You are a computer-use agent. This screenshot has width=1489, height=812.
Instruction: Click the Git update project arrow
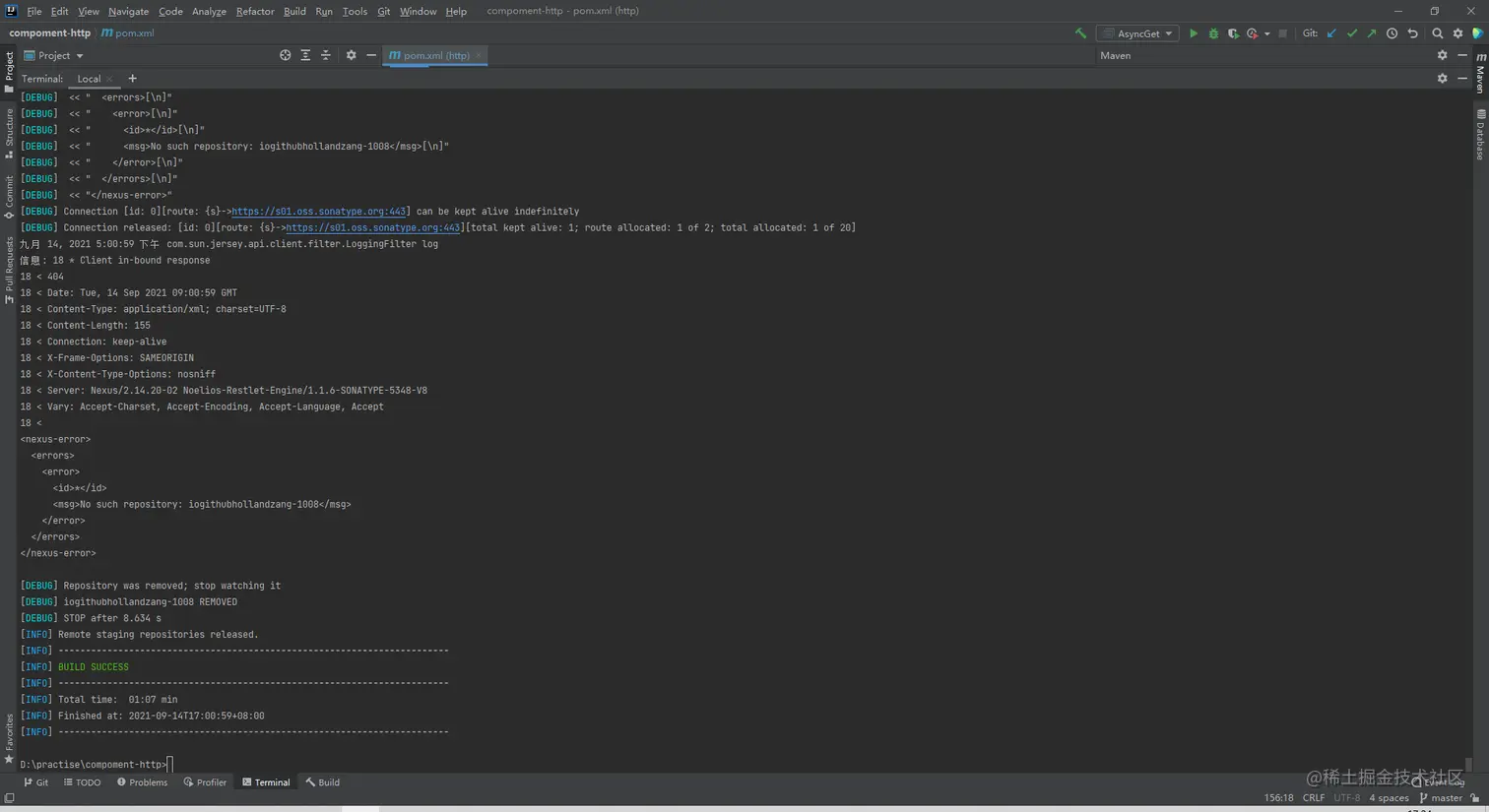tap(1331, 33)
